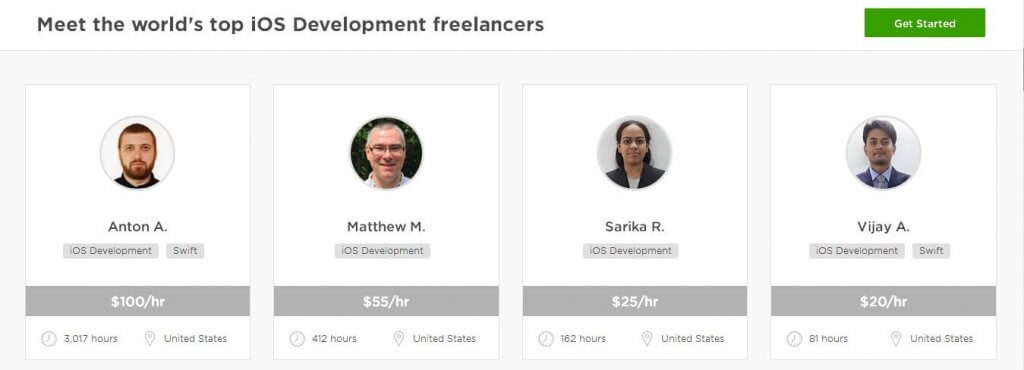
Task: Click the clock icon beside 162 hours
Action: 546,339
